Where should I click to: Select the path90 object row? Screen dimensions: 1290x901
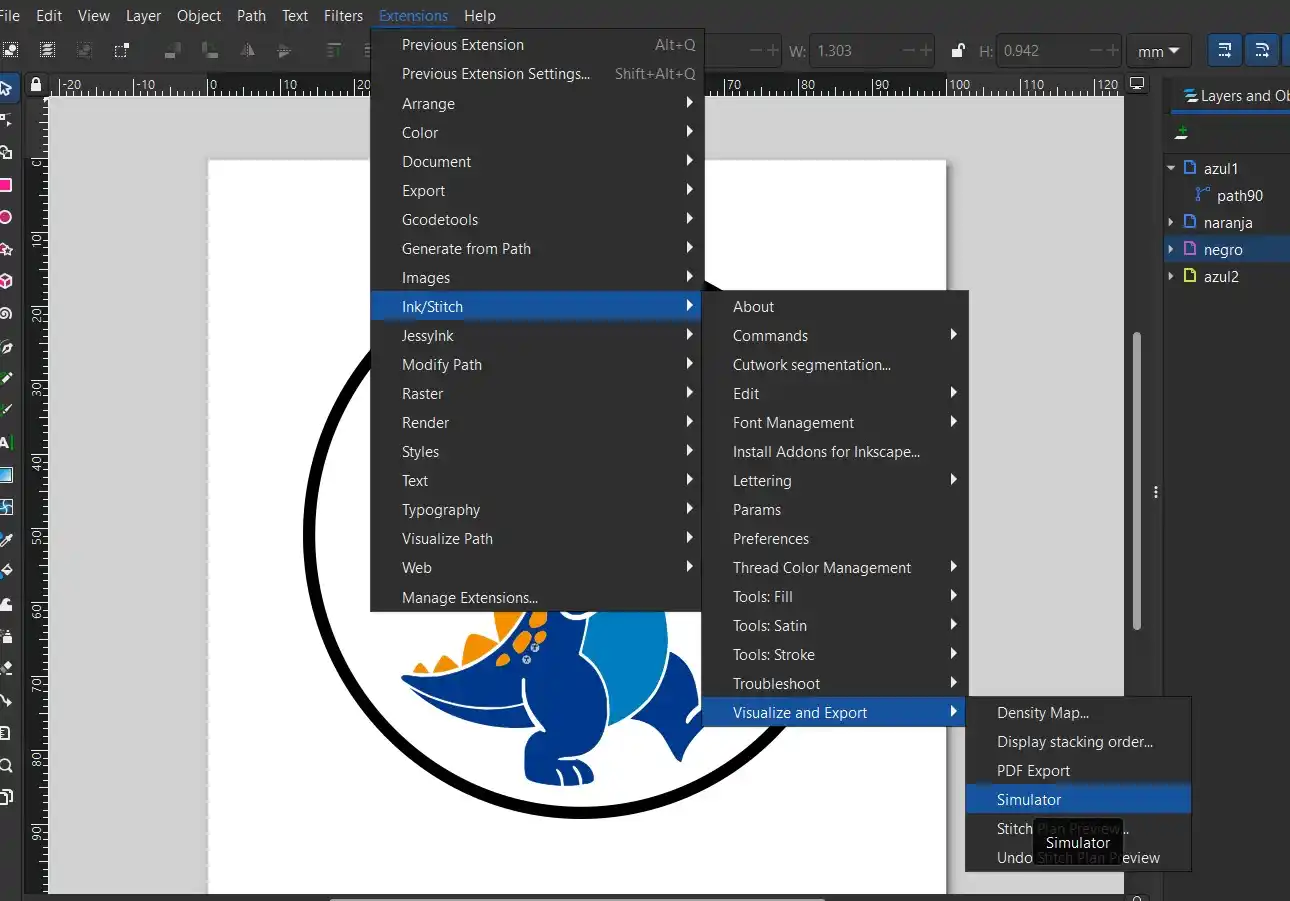[1227, 195]
